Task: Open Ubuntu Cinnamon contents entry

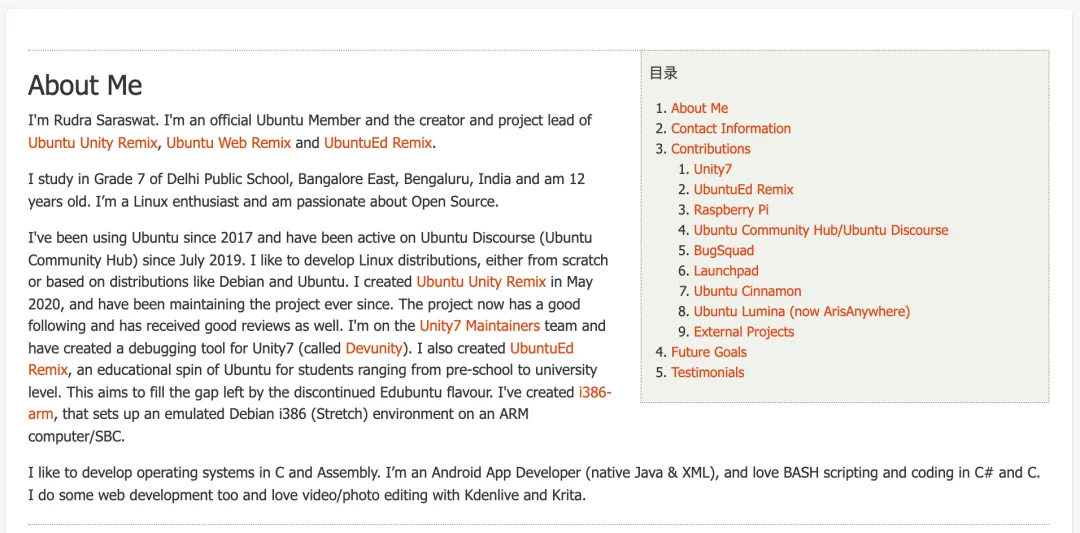Action: pyautogui.click(x=747, y=291)
